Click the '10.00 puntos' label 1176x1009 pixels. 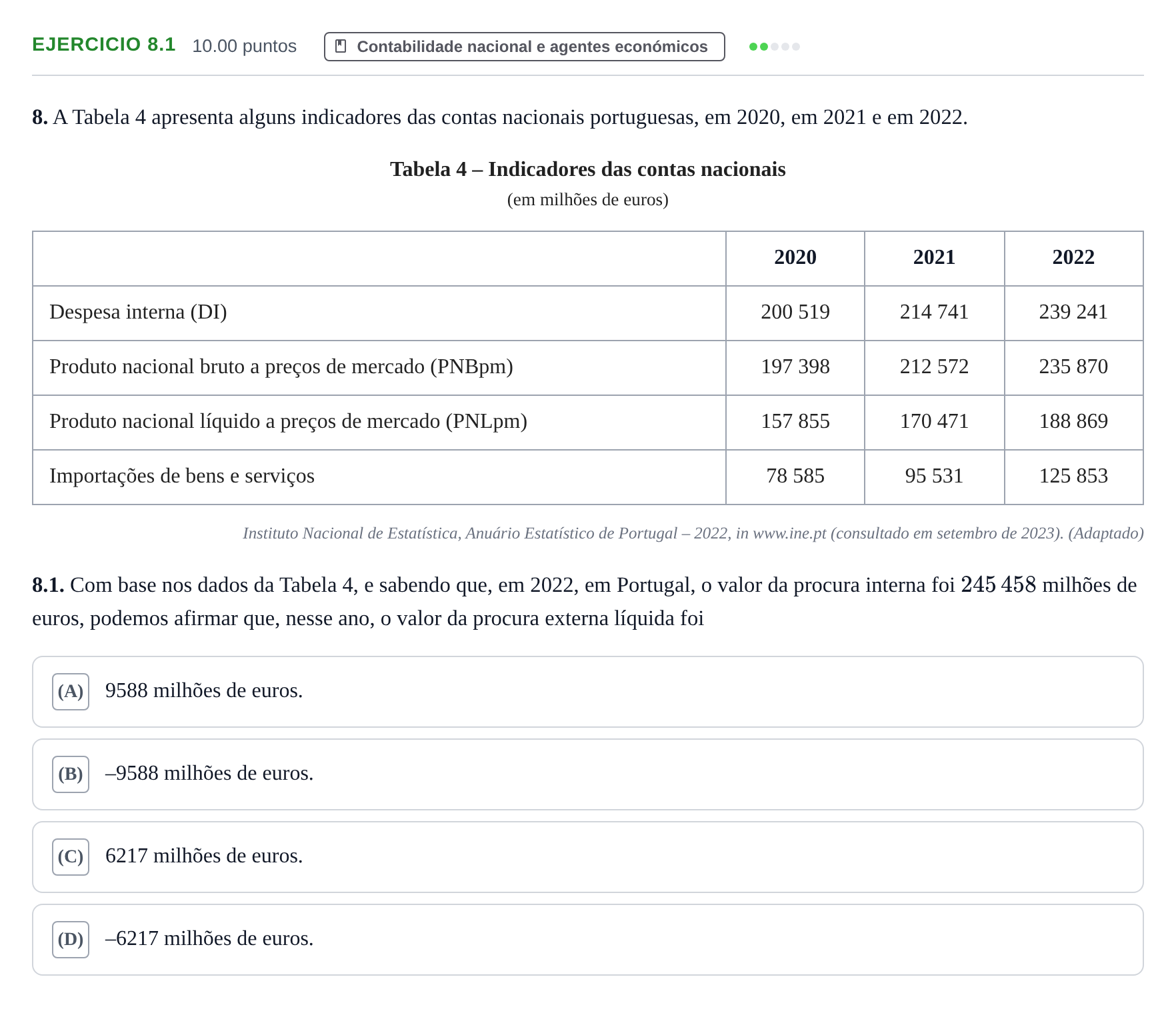(244, 46)
